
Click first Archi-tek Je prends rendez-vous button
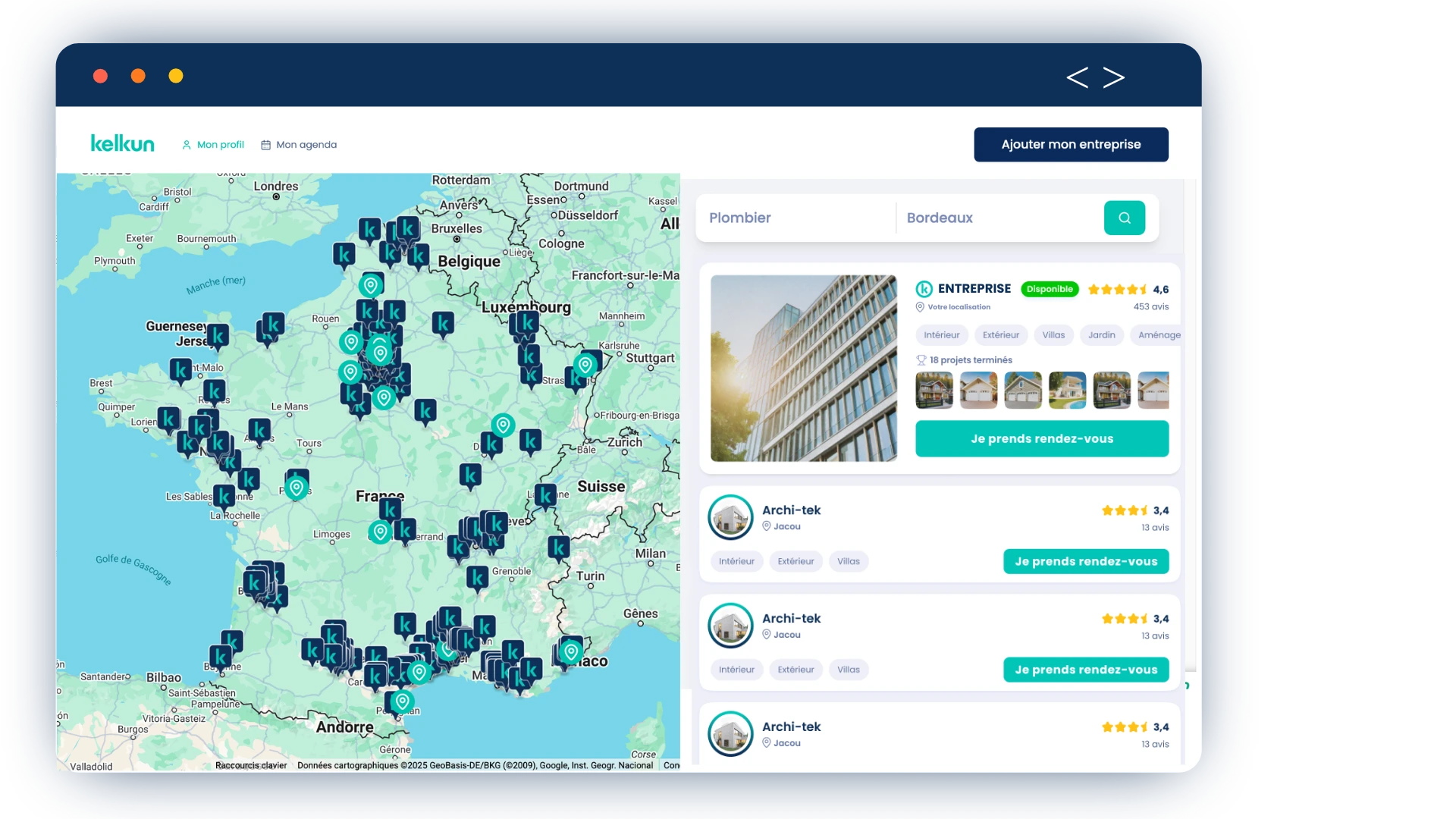click(1086, 561)
